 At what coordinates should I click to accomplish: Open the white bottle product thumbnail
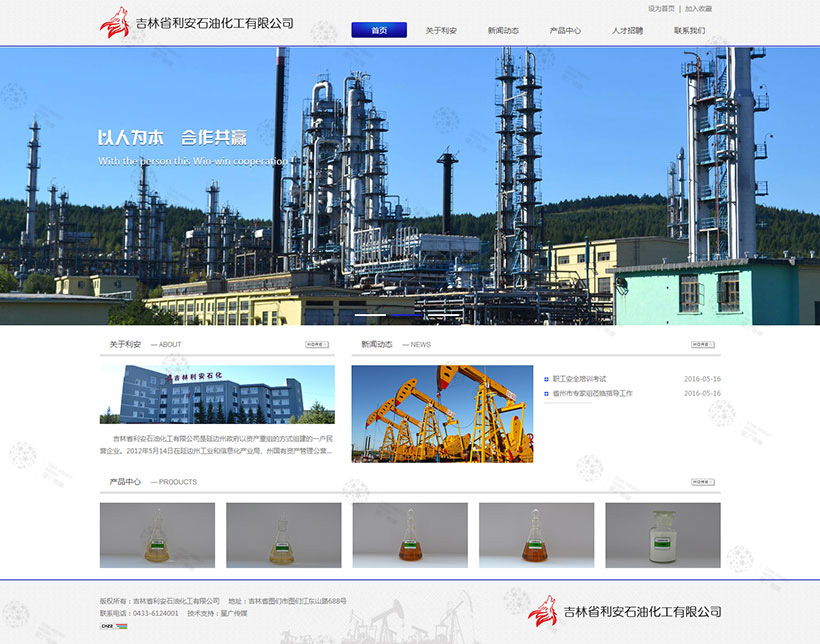point(662,535)
